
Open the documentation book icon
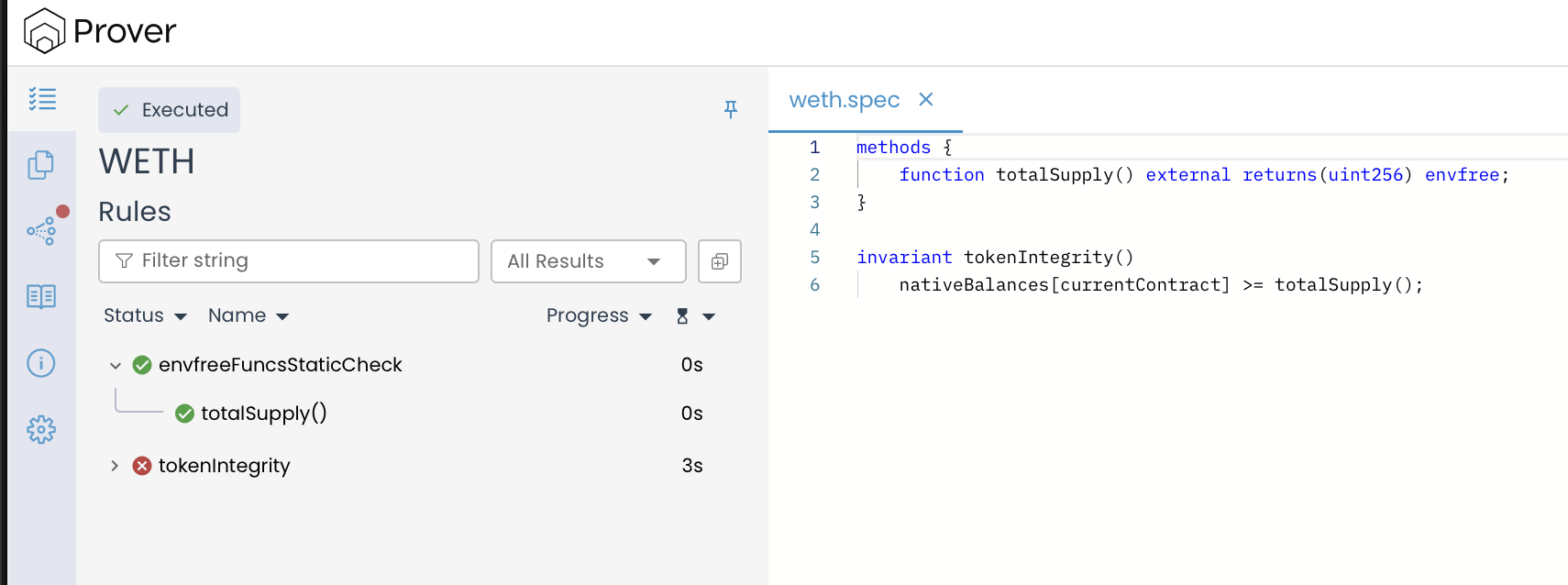click(41, 296)
